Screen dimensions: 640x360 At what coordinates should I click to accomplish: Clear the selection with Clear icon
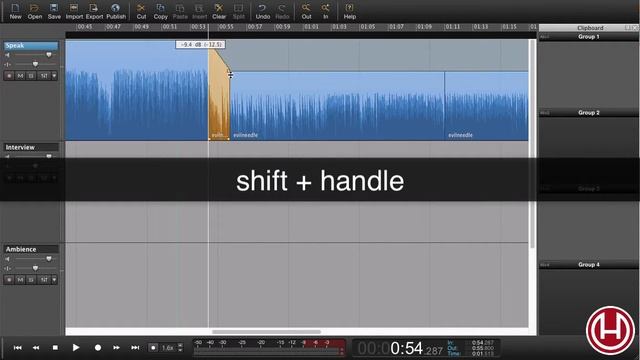219,11
